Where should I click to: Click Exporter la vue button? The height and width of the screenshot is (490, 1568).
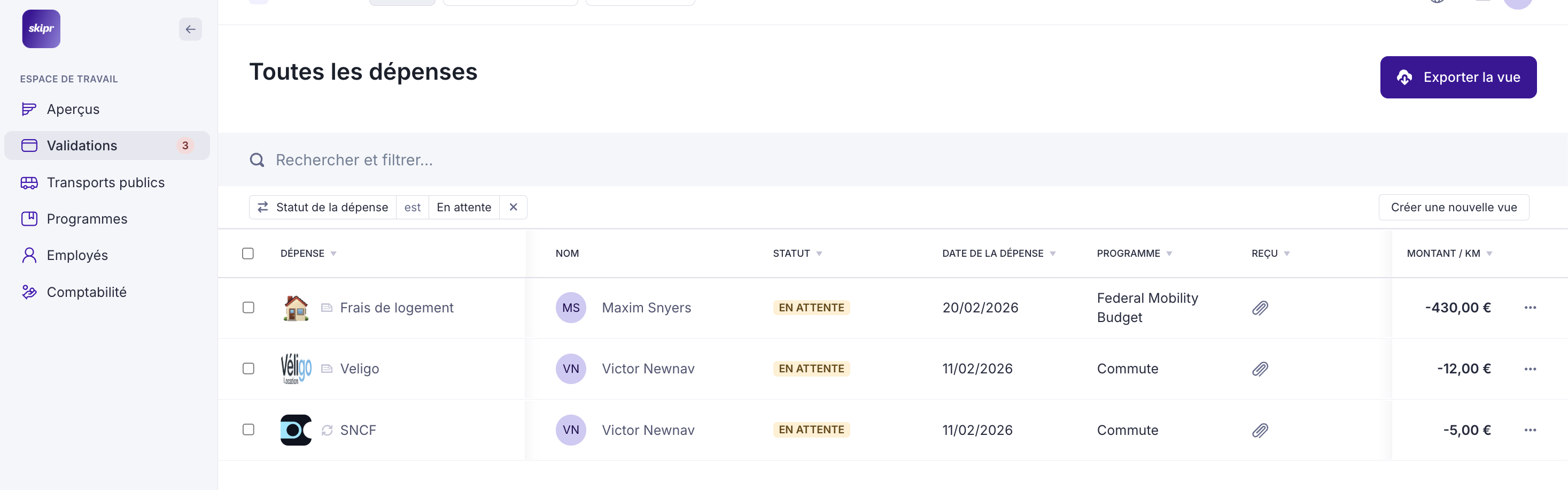pyautogui.click(x=1458, y=78)
